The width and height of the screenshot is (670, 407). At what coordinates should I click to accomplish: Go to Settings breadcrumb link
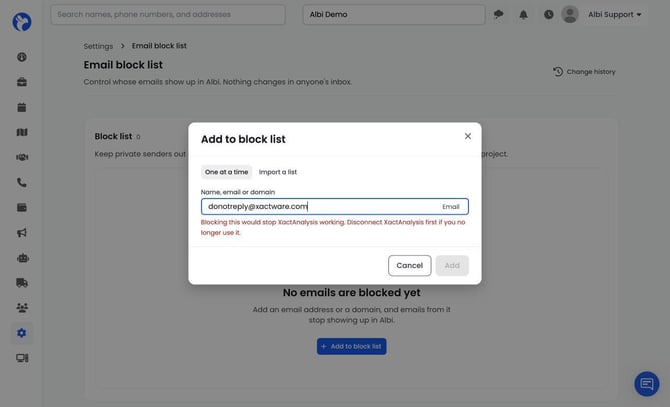[98, 46]
